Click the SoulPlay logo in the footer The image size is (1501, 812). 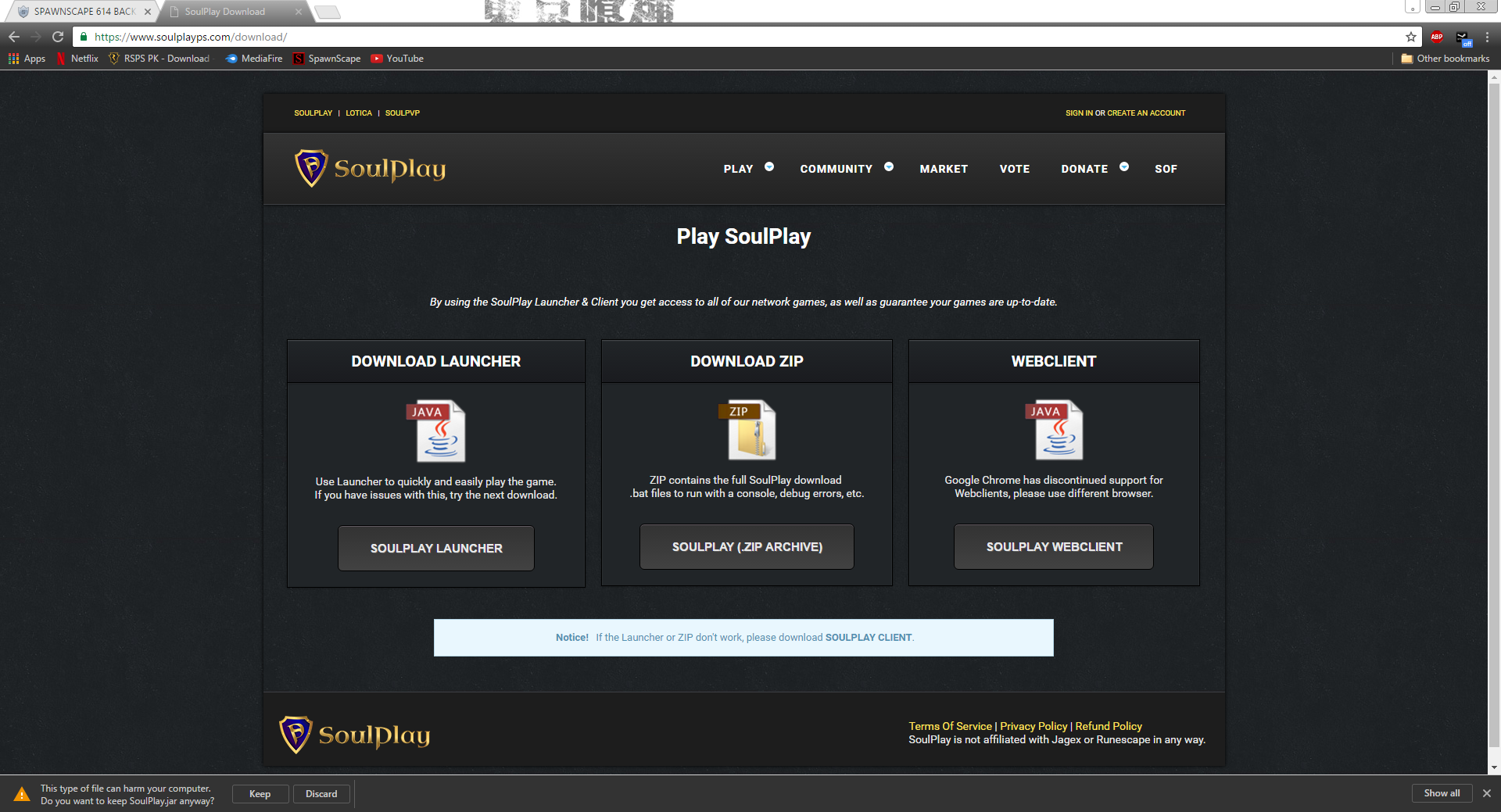(355, 735)
